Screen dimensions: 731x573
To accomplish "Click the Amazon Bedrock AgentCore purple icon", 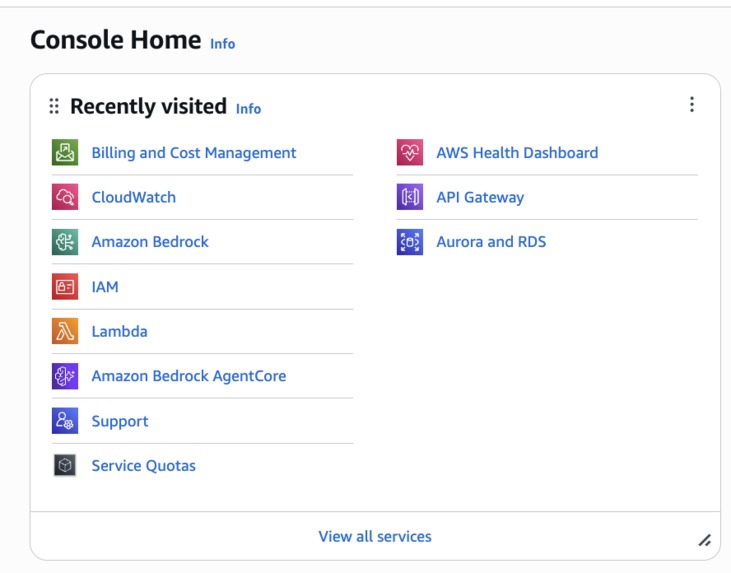I will coord(65,376).
